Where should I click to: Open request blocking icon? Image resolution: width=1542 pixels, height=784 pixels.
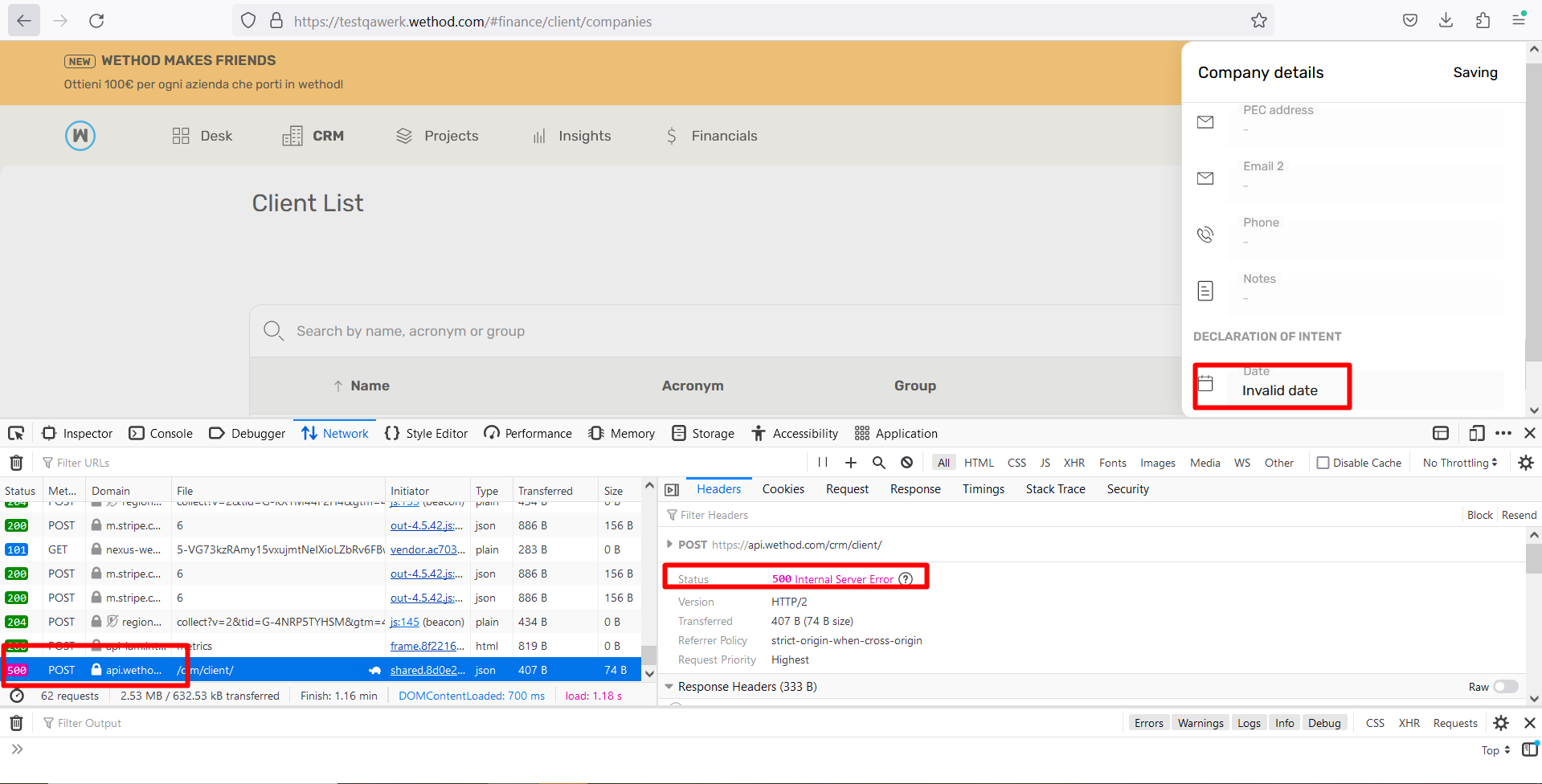(907, 463)
